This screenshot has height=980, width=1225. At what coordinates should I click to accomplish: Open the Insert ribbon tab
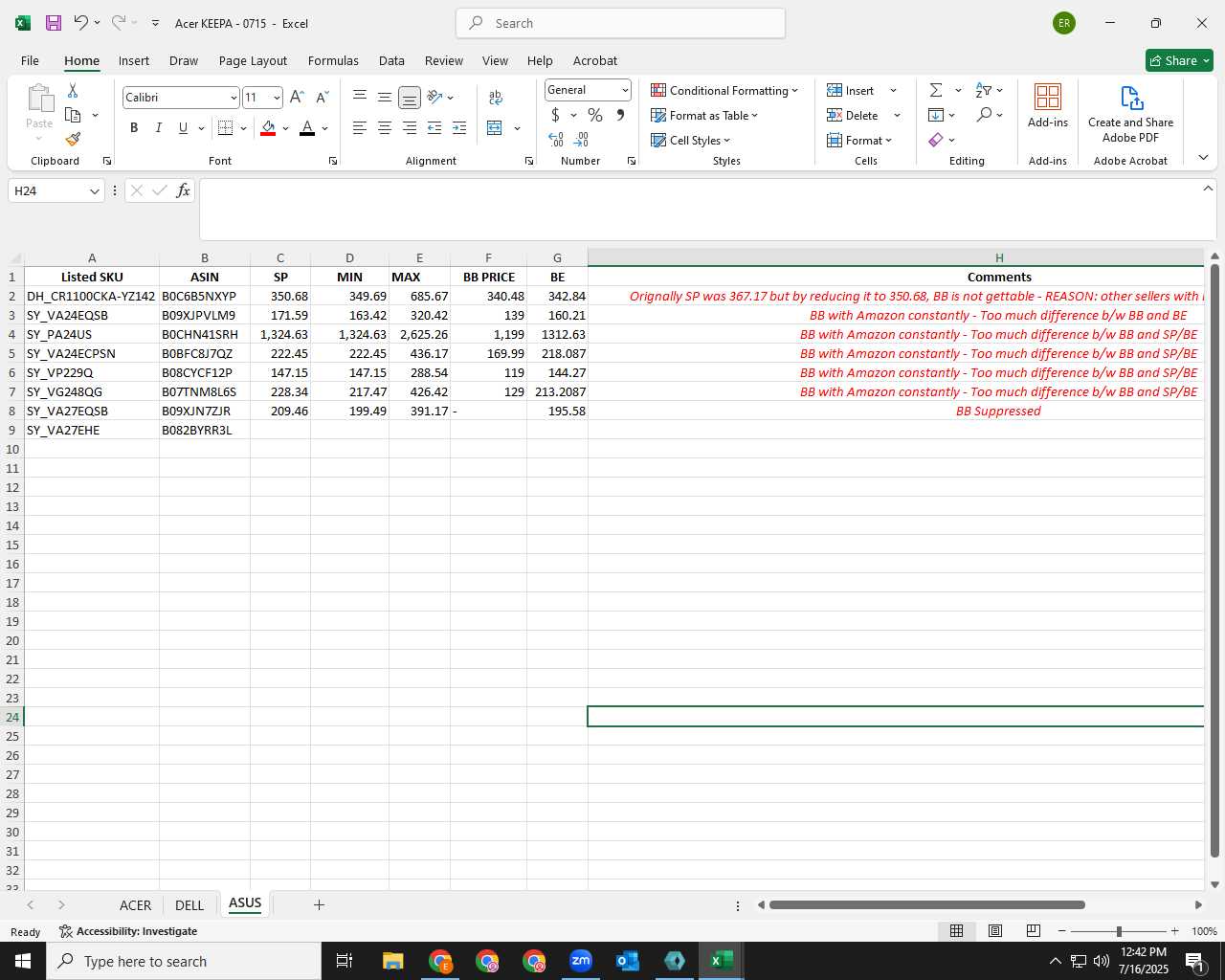[x=134, y=60]
